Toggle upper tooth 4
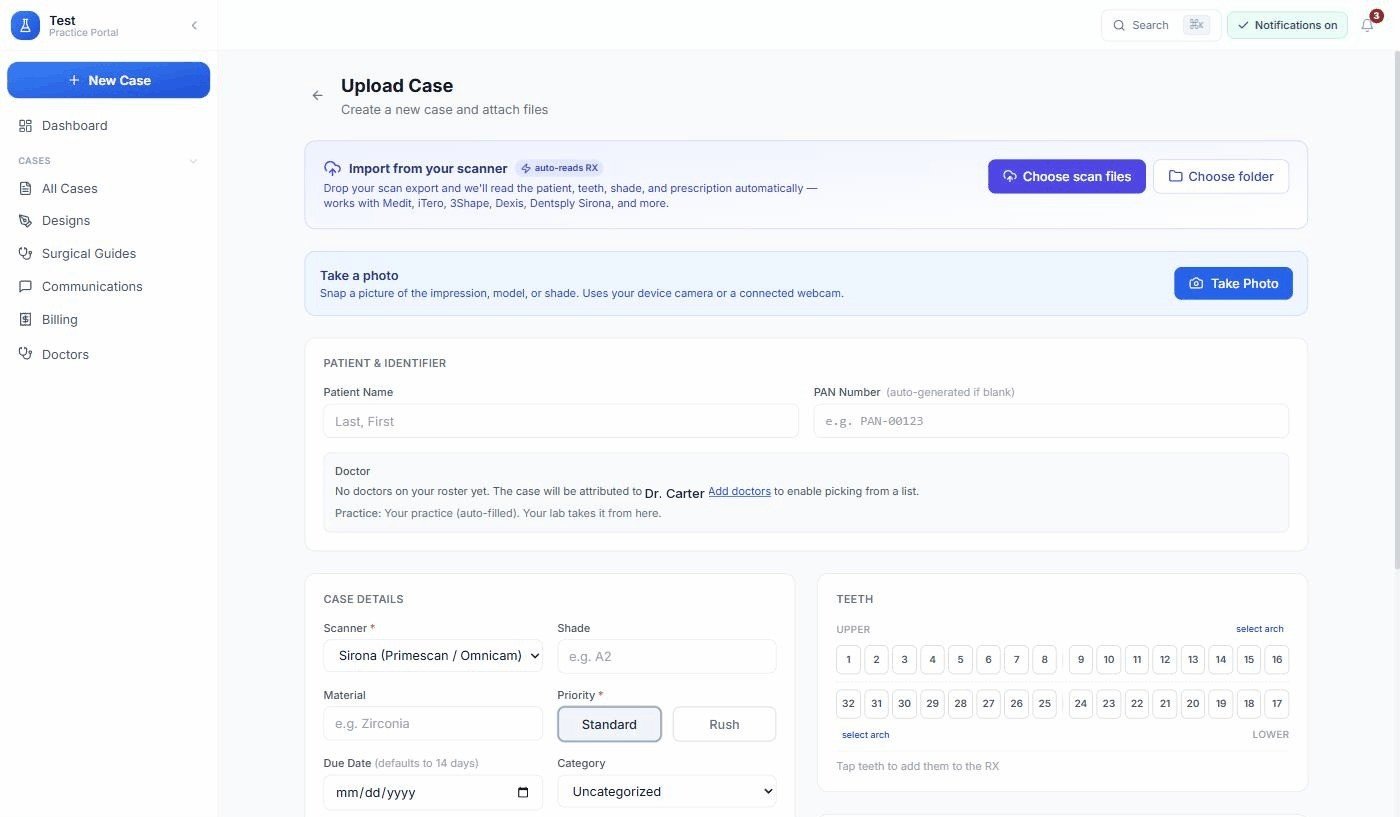This screenshot has height=817, width=1400. (x=932, y=659)
